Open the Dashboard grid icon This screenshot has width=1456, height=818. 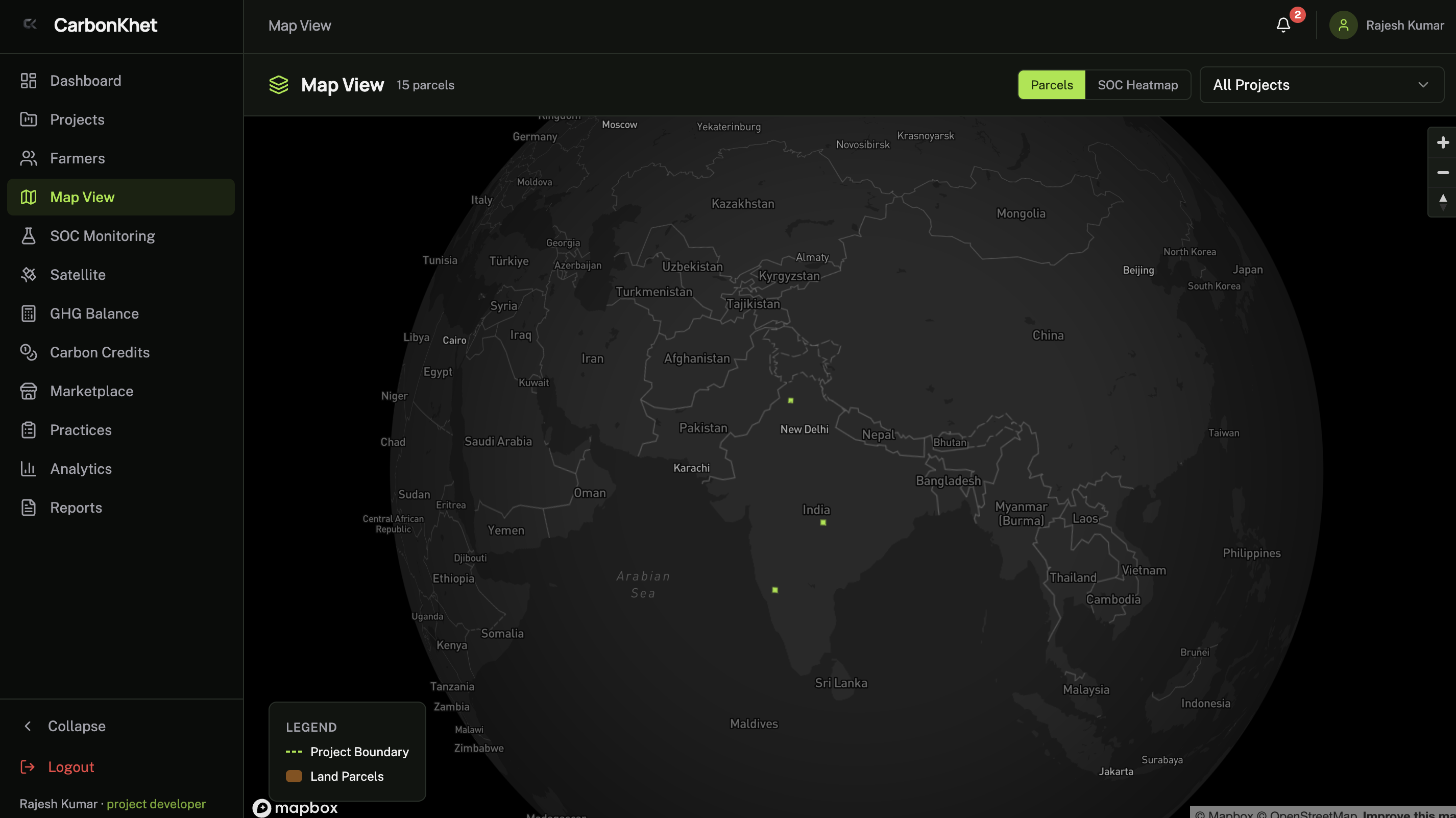[x=28, y=81]
